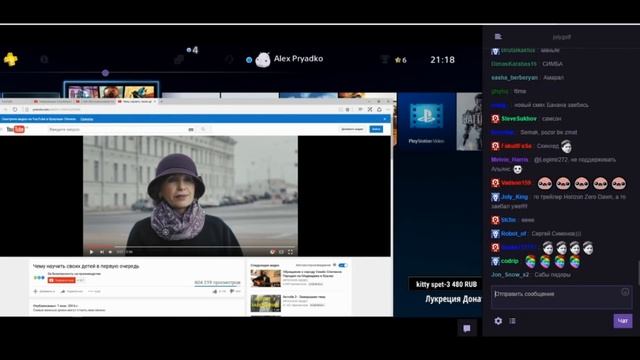Image resolution: width=640 pixels, height=360 pixels.
Task: Select the highlighted game tile on PS4 home
Action: click(111, 91)
